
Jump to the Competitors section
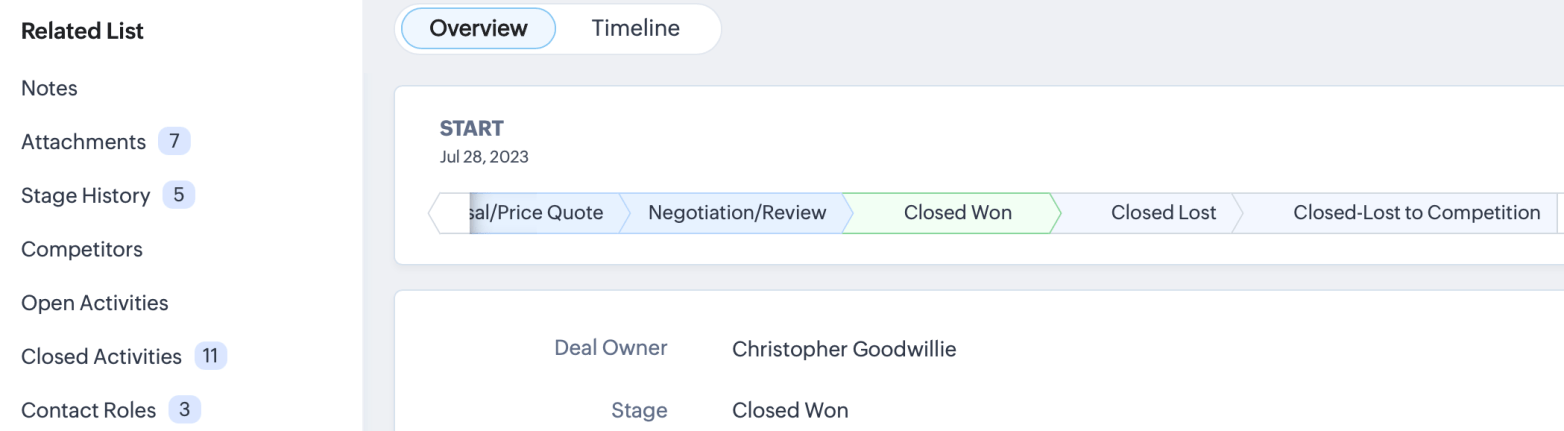coord(81,249)
